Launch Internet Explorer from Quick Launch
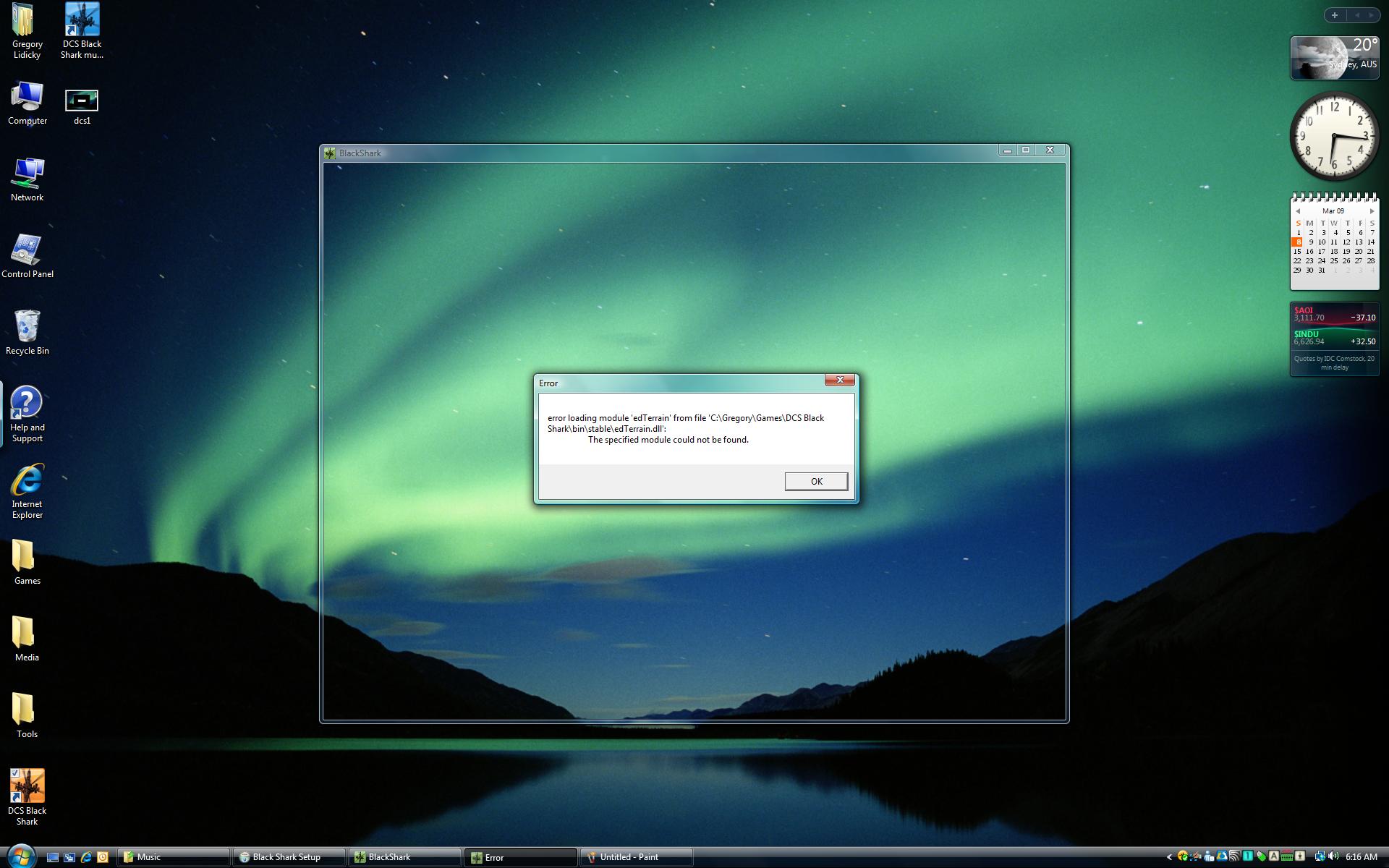 86,857
